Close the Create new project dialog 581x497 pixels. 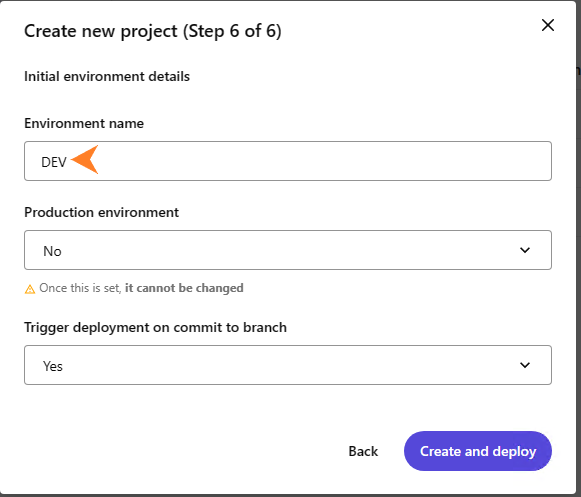tap(548, 26)
